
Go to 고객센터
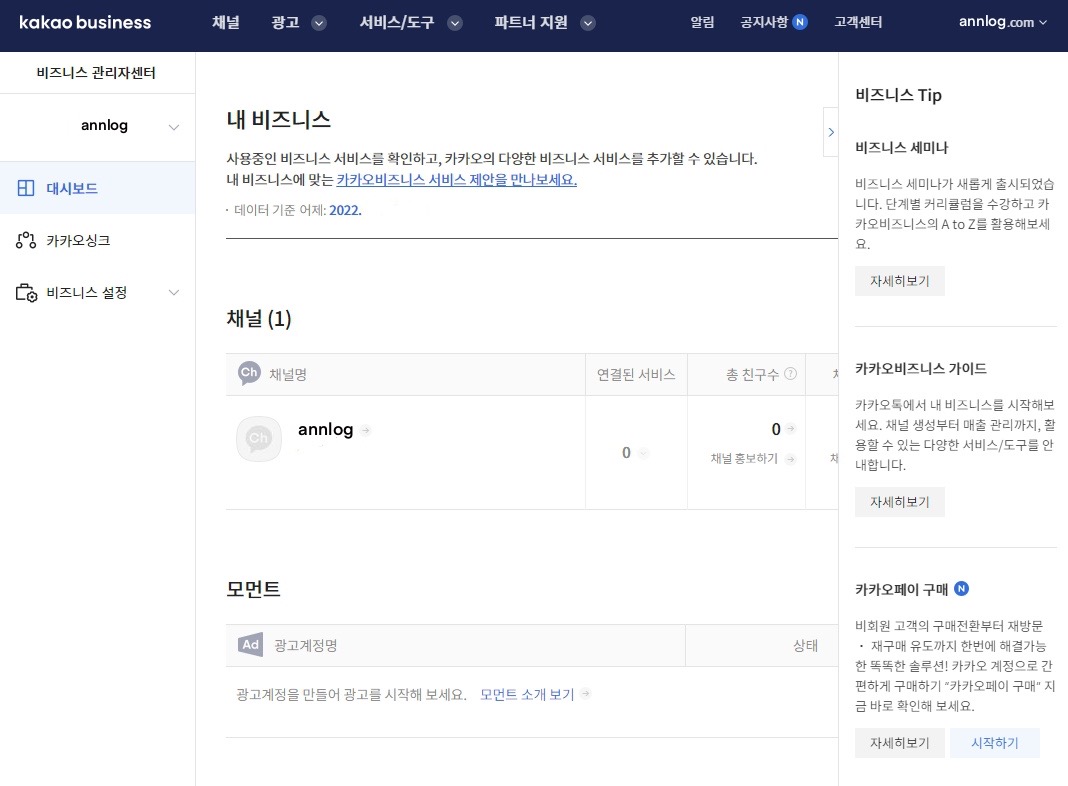tap(858, 22)
